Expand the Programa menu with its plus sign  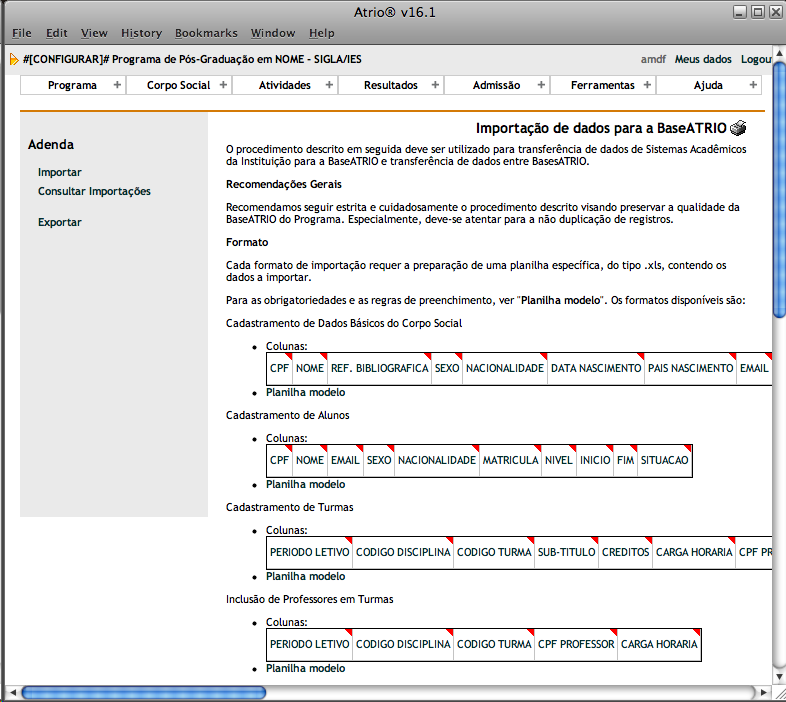click(x=117, y=85)
